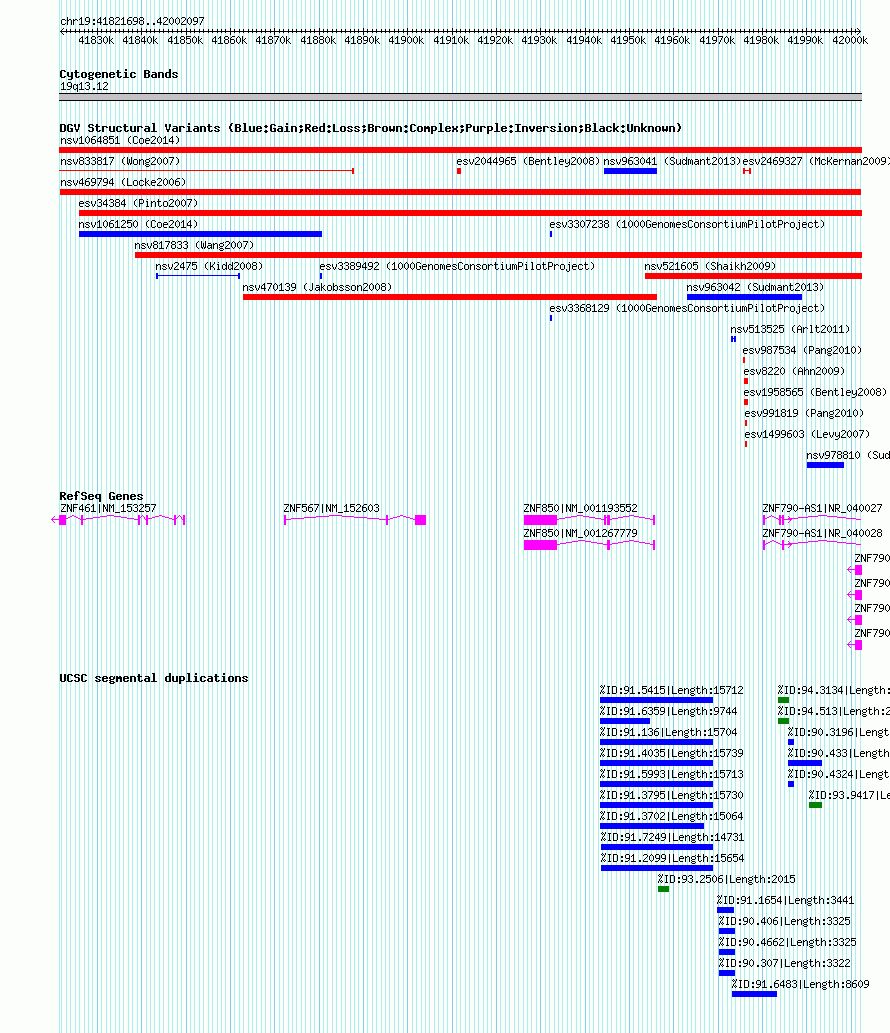Click the esv987534 (Pang2010) variant label
Screen dimensions: 890x1033
802,351
